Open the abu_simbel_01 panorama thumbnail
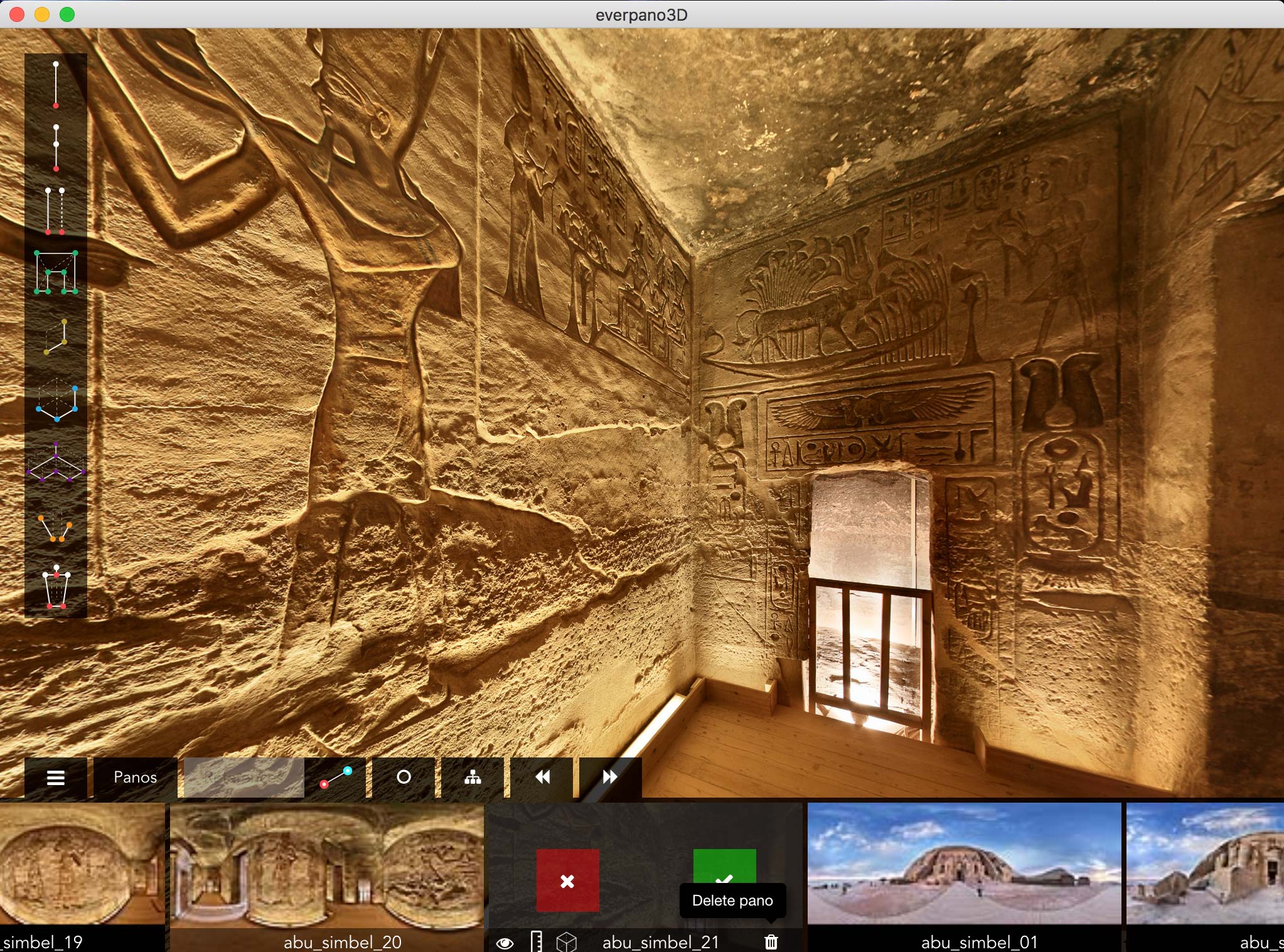Screen dimensions: 1284x952 (x=964, y=866)
